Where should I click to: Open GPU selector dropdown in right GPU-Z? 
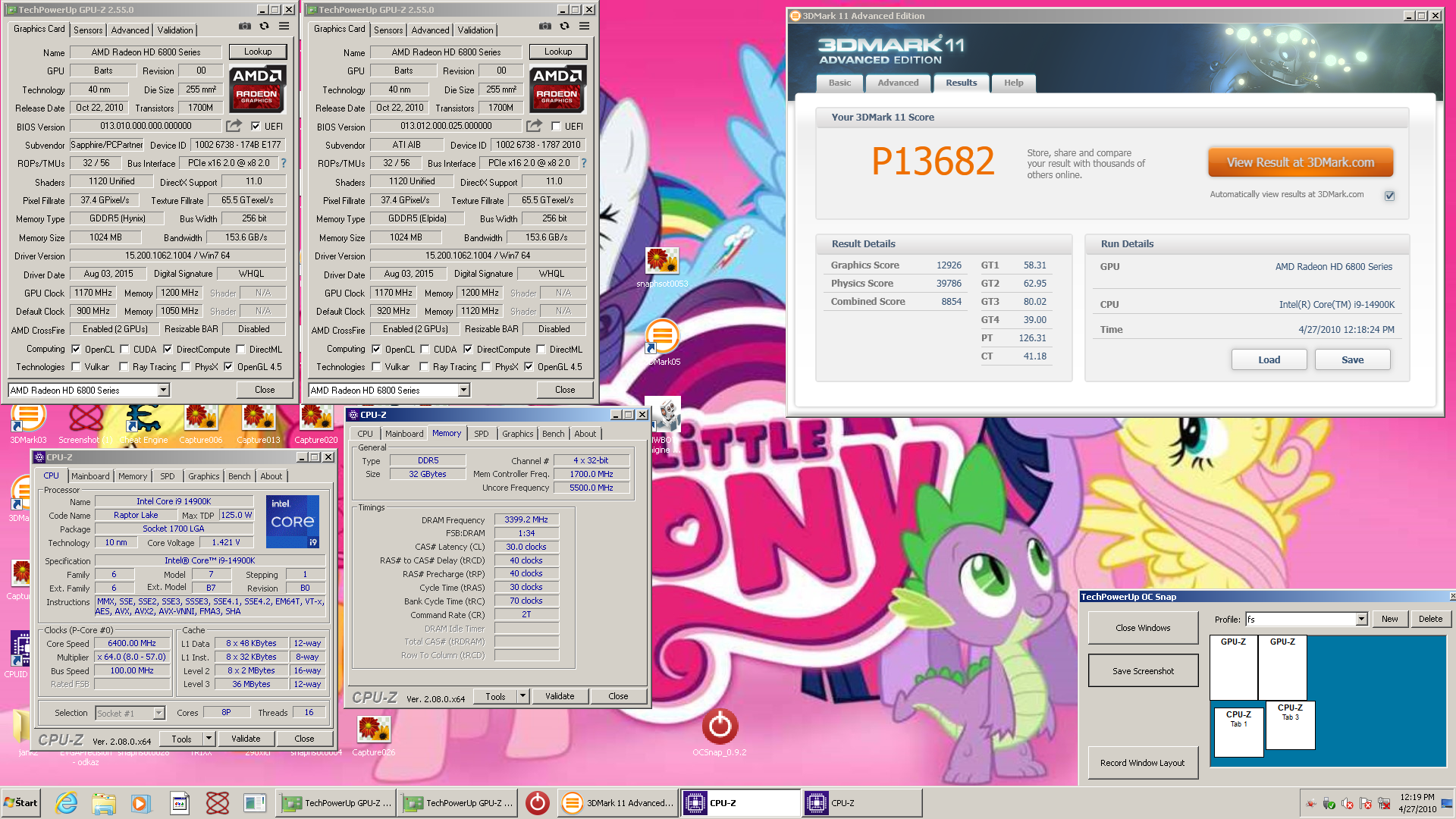[463, 390]
